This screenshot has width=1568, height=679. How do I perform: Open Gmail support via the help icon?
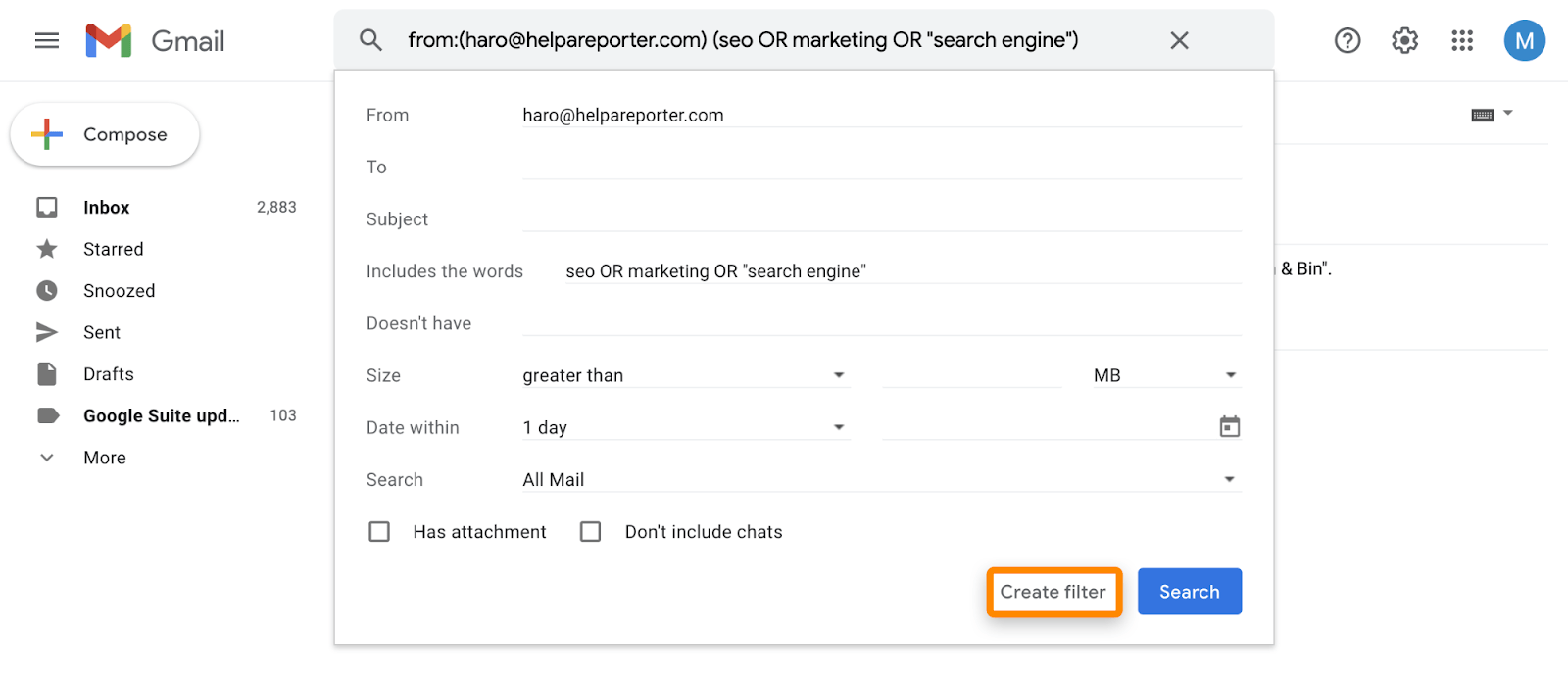(1347, 40)
